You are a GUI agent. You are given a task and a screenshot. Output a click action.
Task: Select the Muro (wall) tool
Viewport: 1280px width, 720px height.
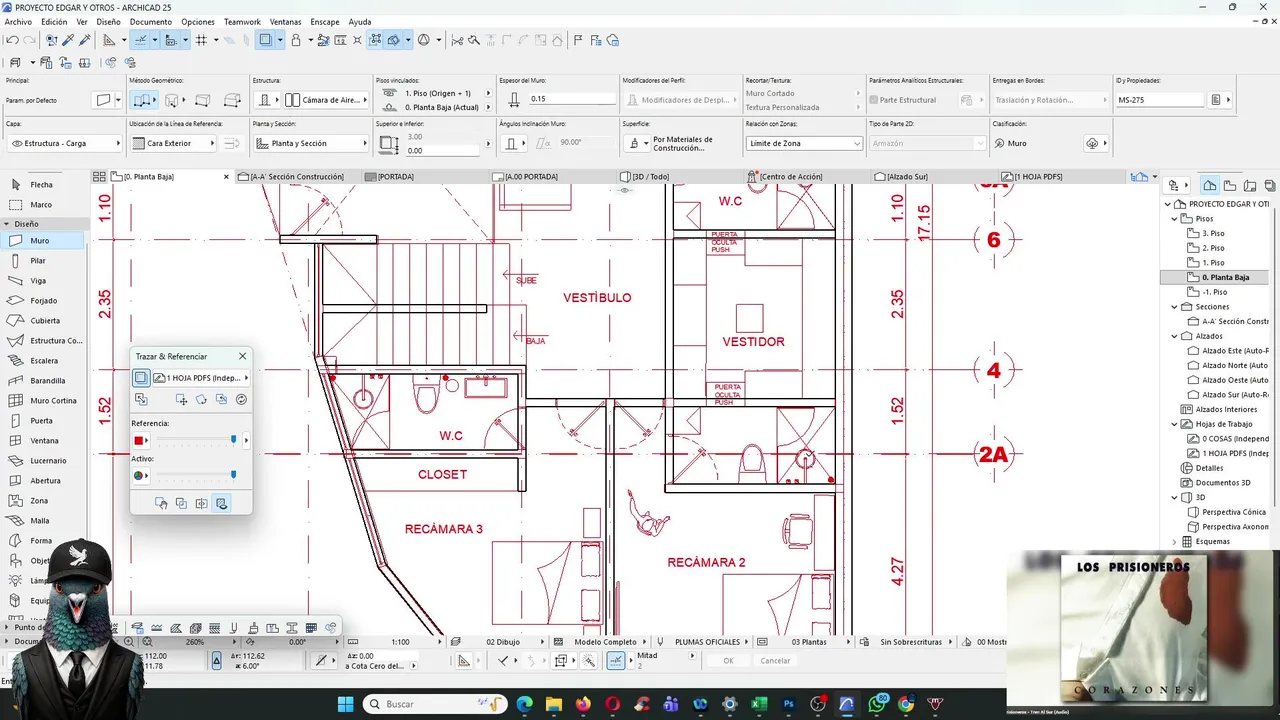40,241
